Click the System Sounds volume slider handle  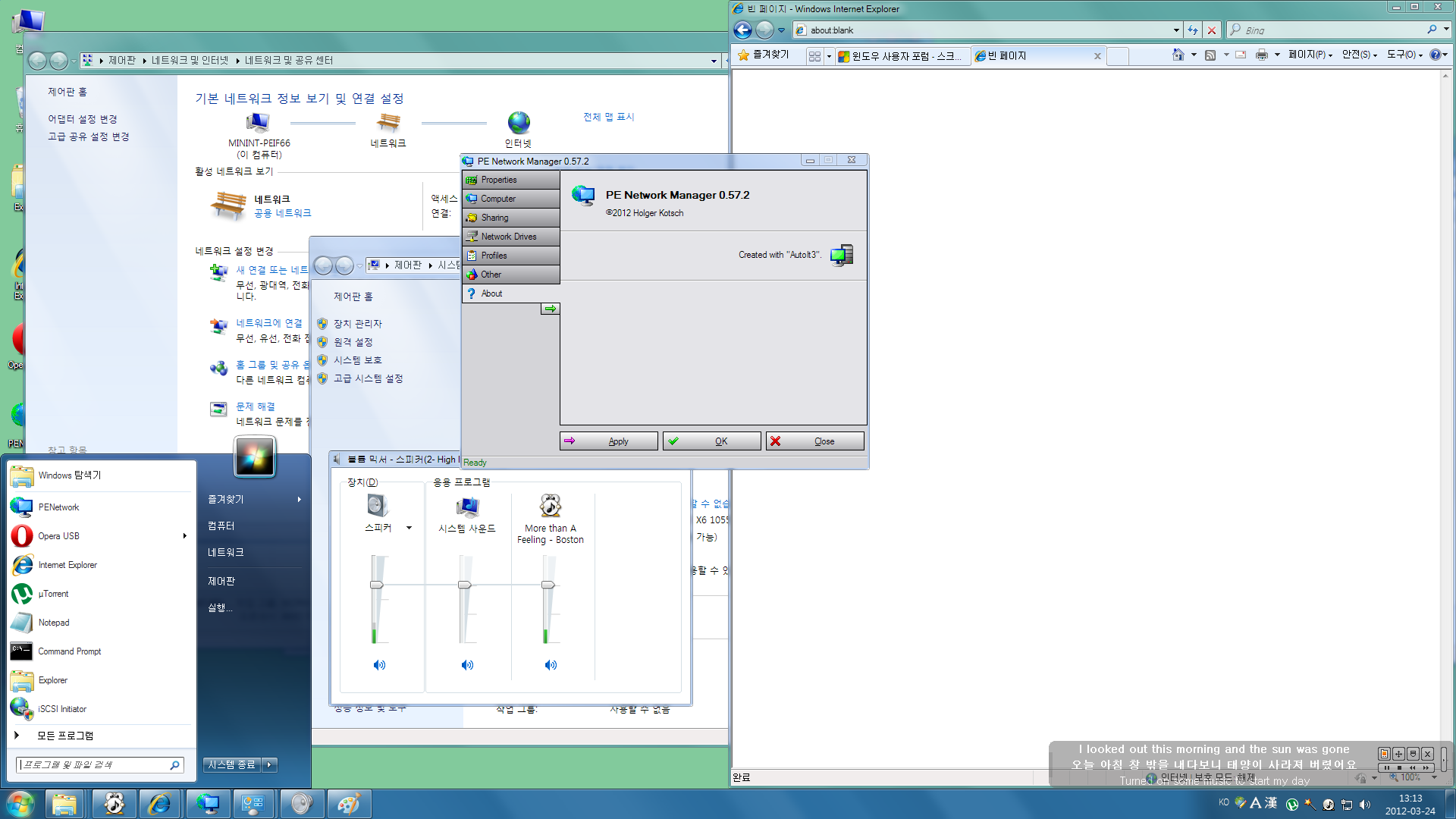click(464, 585)
